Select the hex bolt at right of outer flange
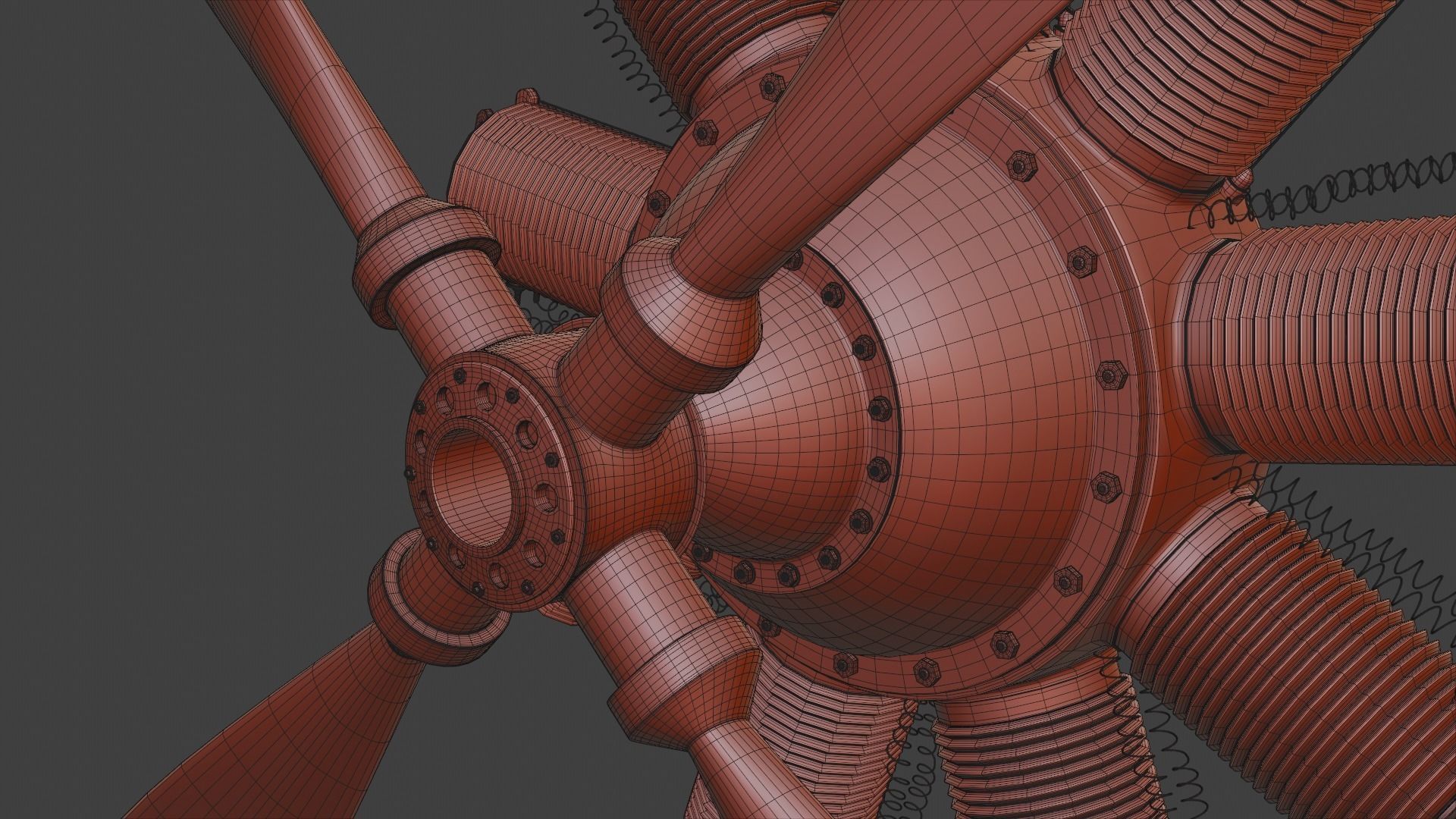1456x819 pixels. (x=1112, y=376)
